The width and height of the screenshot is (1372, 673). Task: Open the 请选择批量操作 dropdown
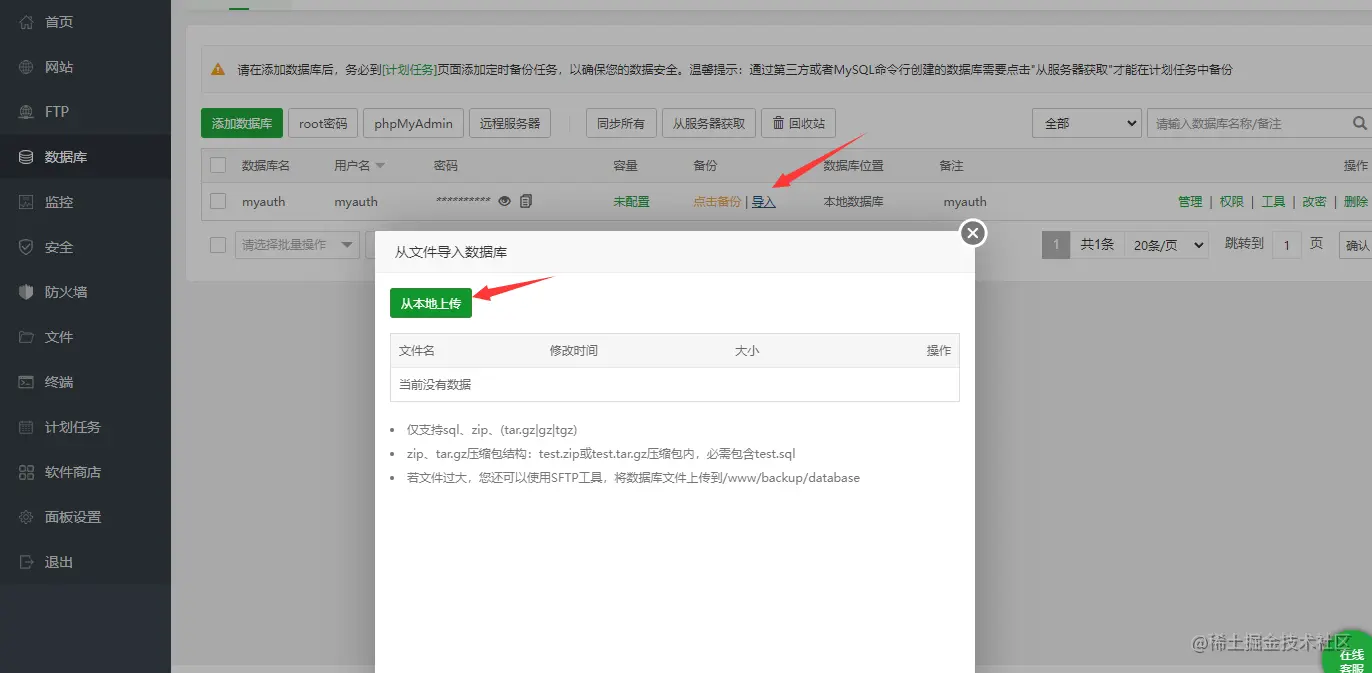(298, 244)
